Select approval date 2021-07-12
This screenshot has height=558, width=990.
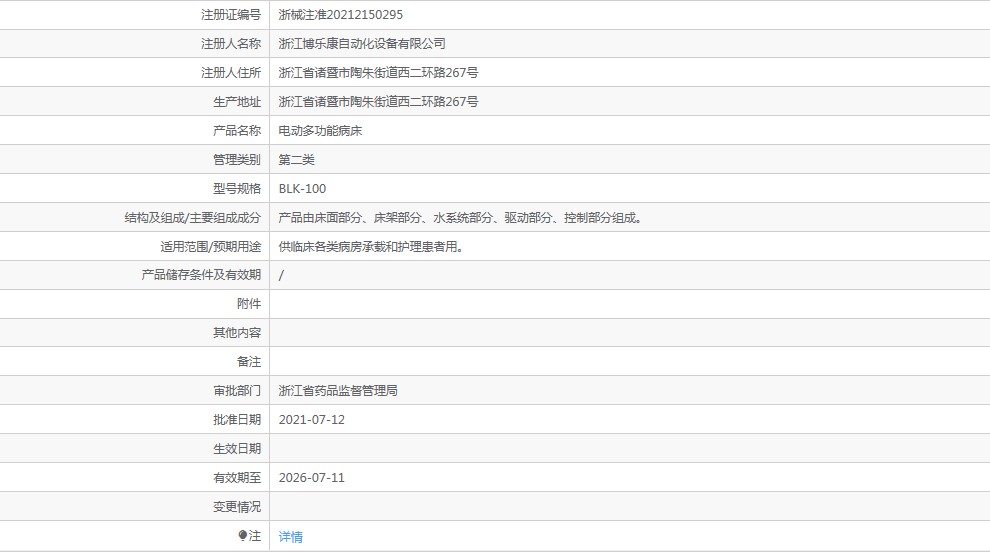click(311, 420)
